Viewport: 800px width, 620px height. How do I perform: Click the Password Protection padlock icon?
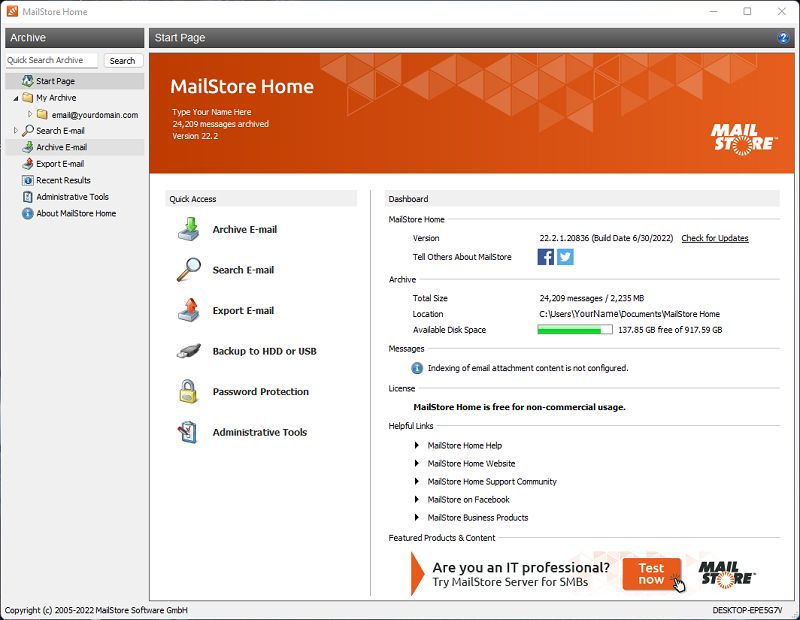tap(188, 391)
